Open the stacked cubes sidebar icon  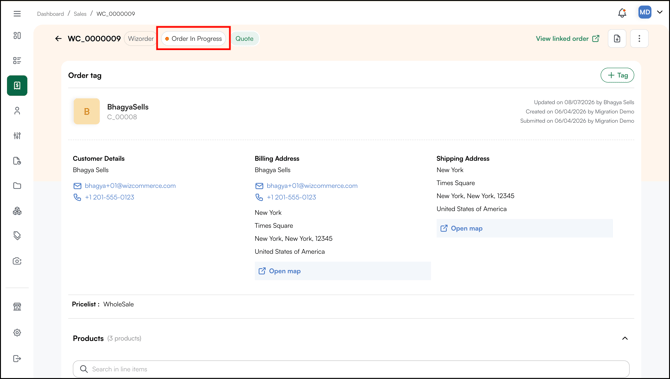coord(17,211)
